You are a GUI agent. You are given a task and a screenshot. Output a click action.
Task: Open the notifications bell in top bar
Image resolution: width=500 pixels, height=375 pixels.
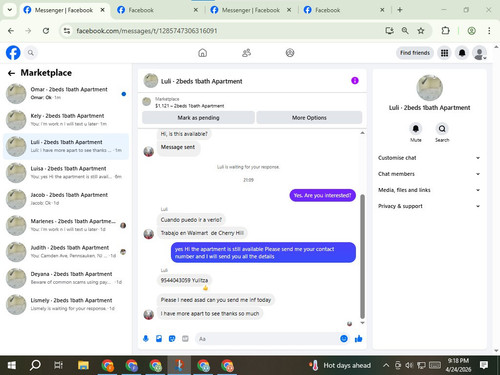pyautogui.click(x=462, y=53)
